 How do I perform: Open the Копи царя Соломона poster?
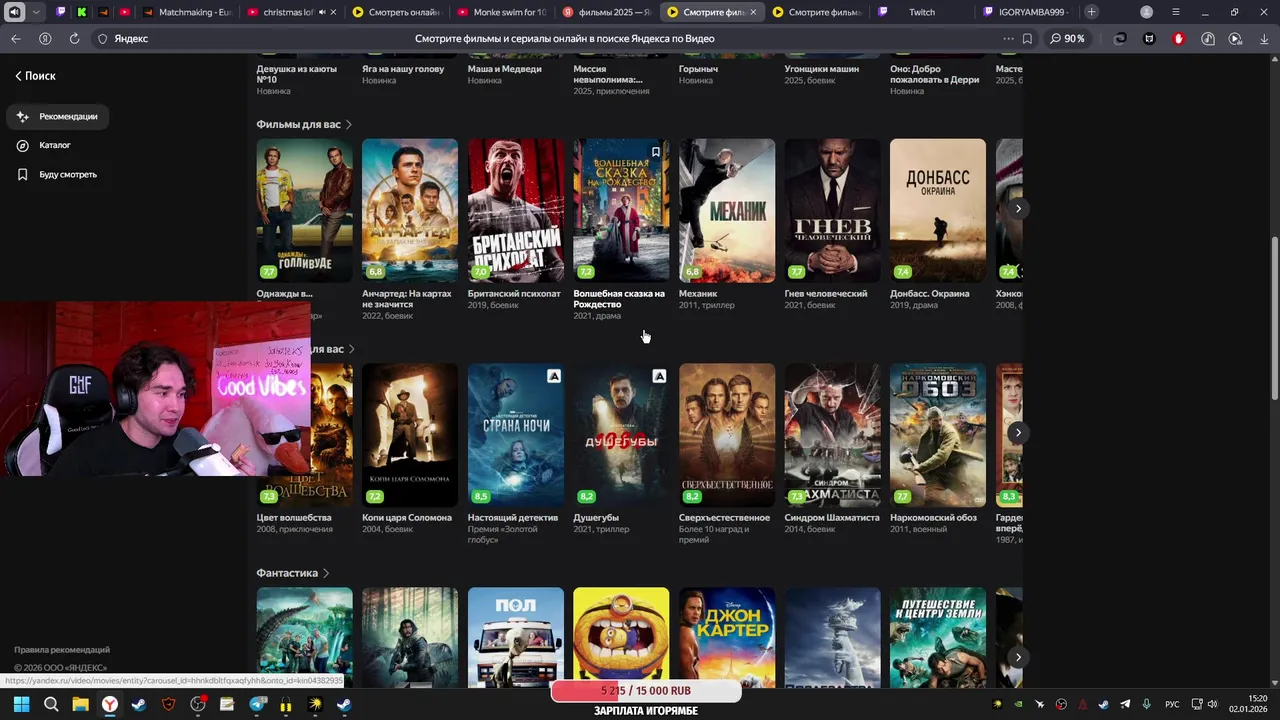pyautogui.click(x=410, y=435)
